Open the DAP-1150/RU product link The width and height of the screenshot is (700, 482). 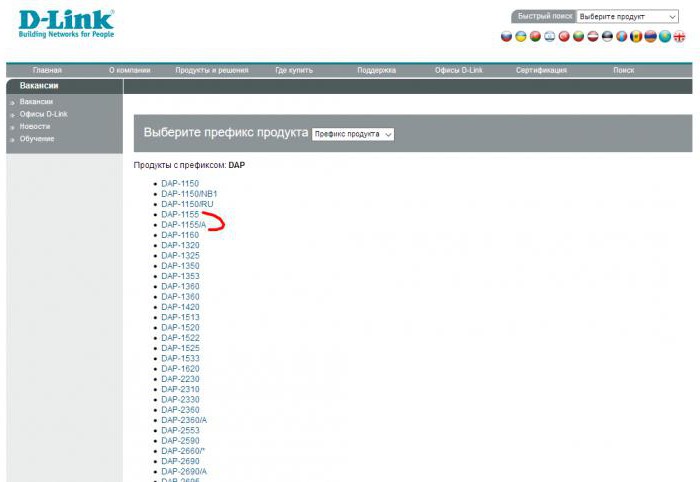point(187,204)
